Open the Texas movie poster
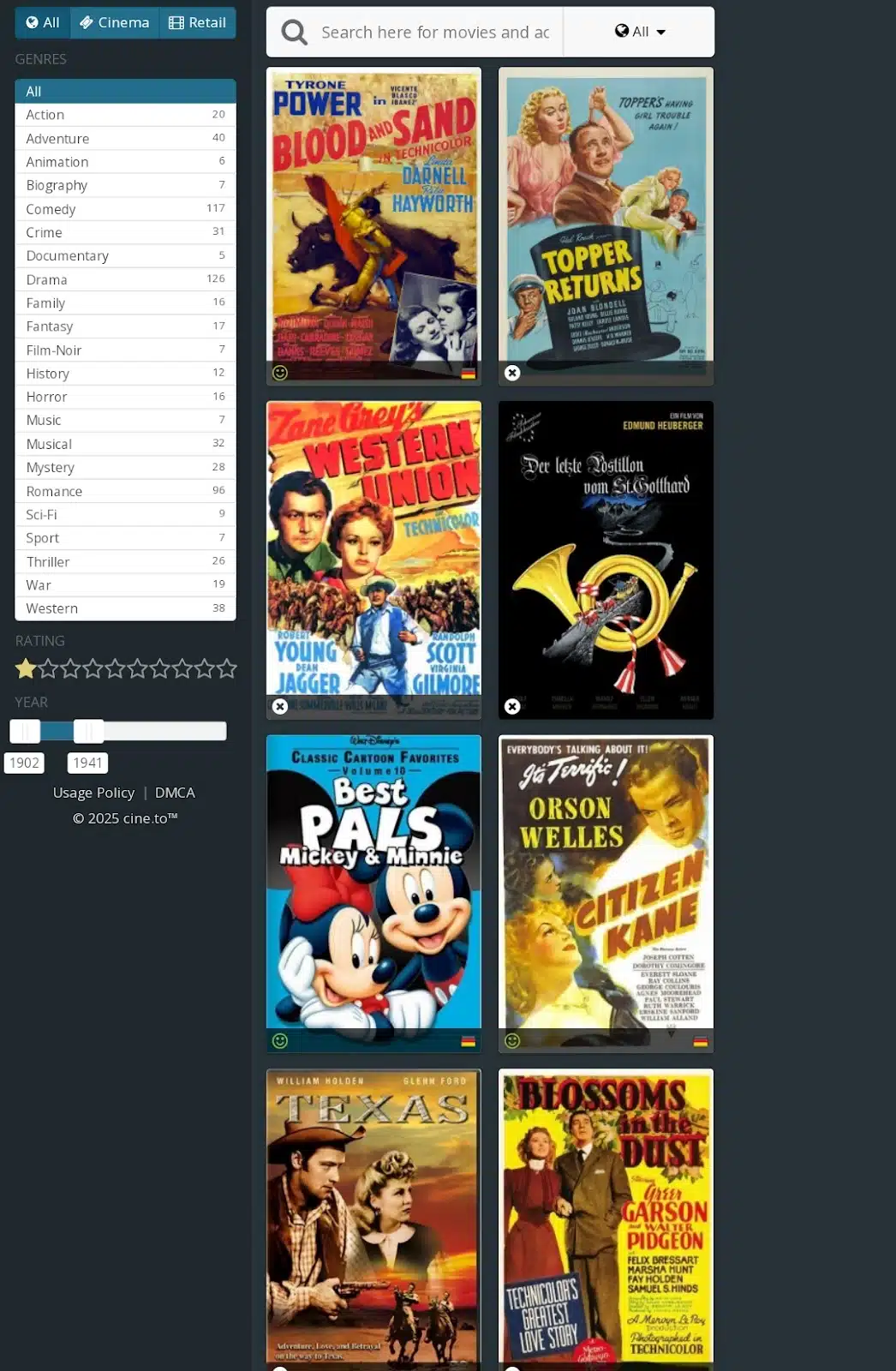Viewport: 896px width, 1371px height. pos(373,1218)
